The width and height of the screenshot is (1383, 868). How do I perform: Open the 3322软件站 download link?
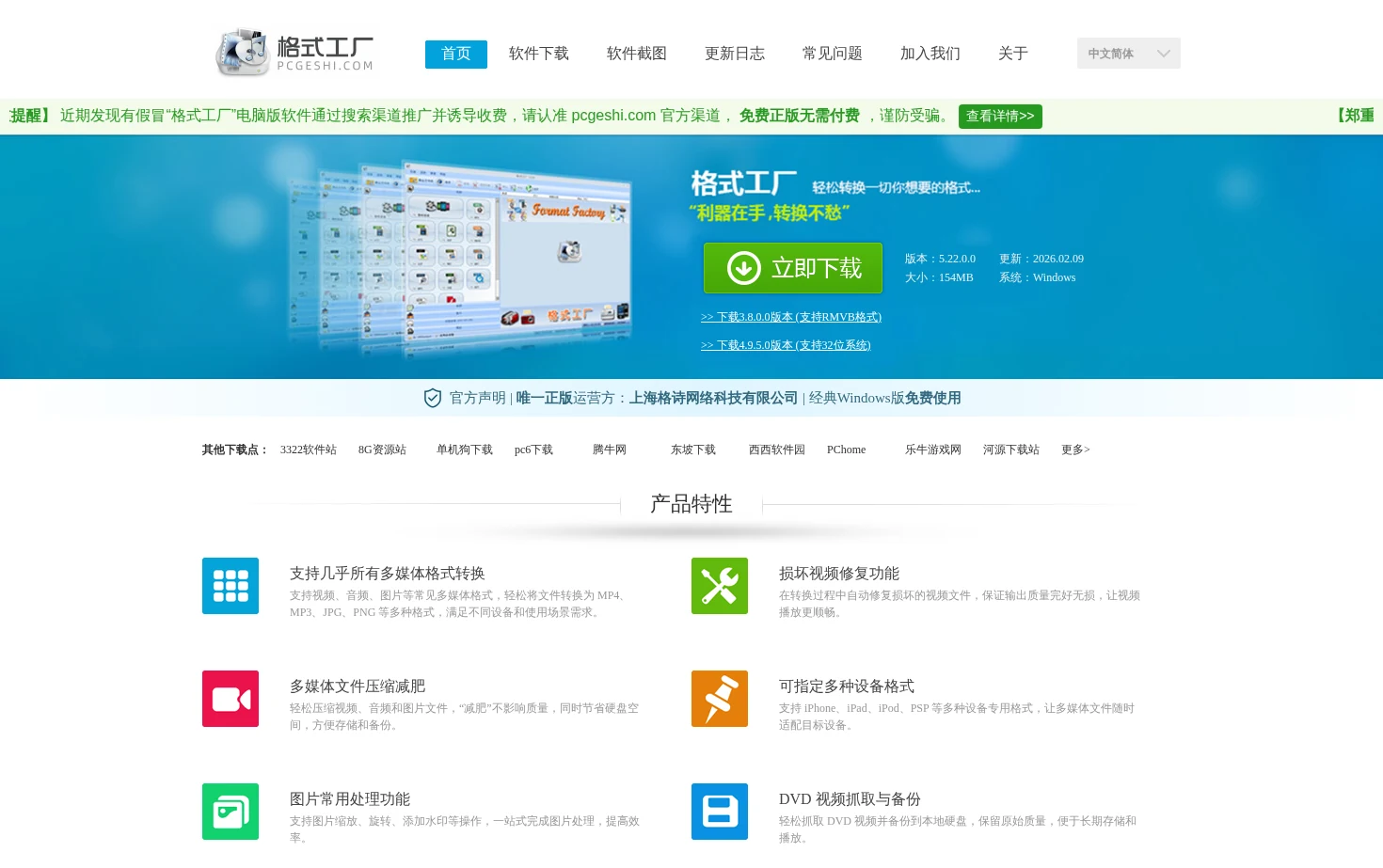pyautogui.click(x=309, y=450)
